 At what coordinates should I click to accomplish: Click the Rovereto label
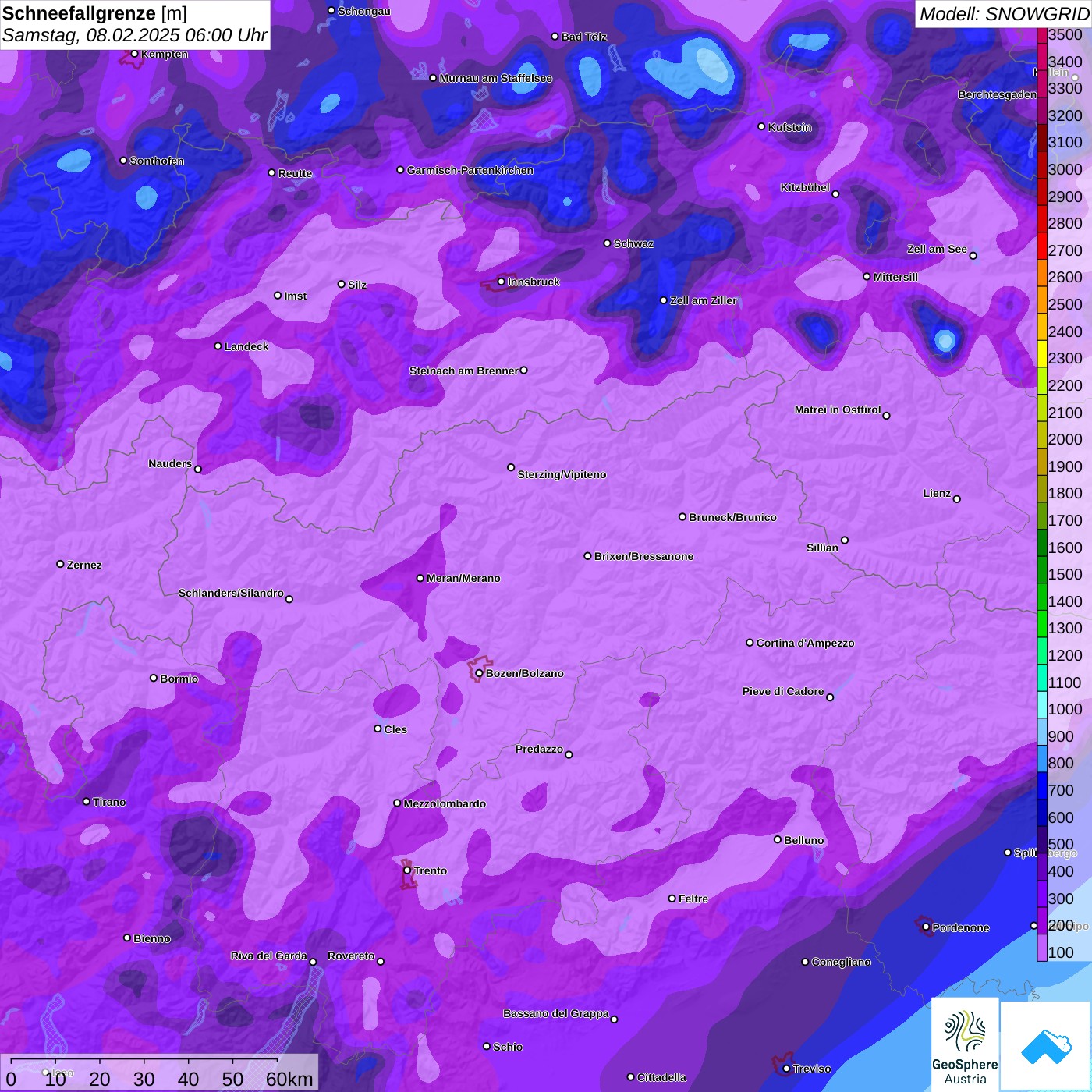coord(351,955)
